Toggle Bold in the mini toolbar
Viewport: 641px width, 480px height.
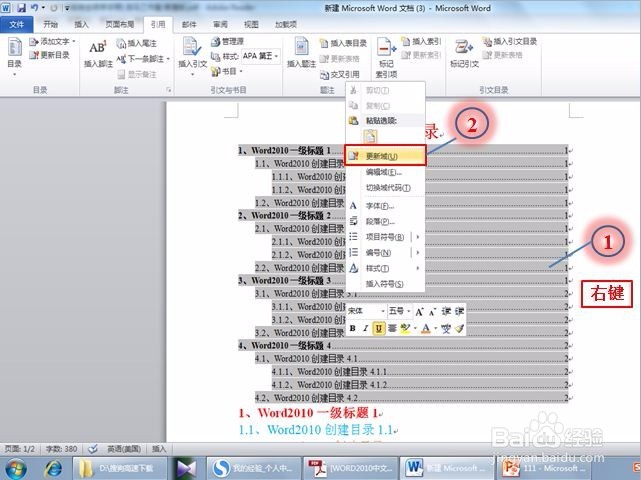[352, 328]
